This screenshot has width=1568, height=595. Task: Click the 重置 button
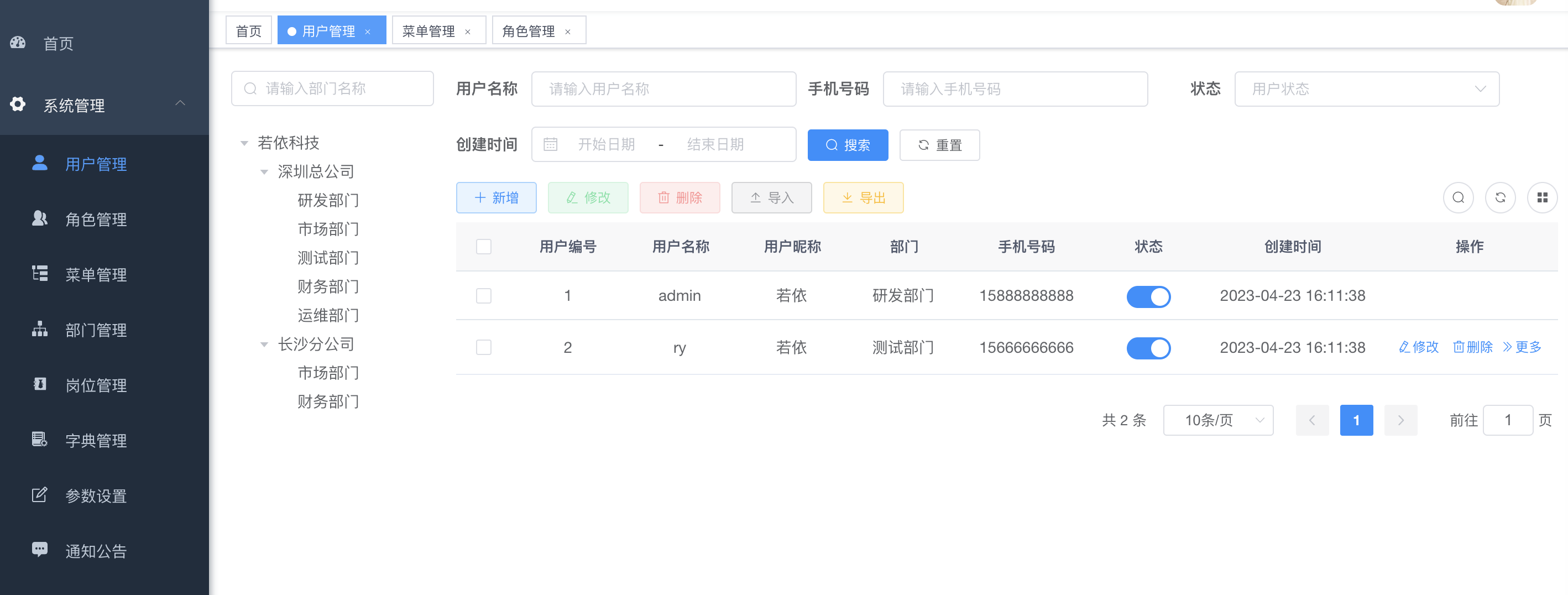tap(940, 145)
